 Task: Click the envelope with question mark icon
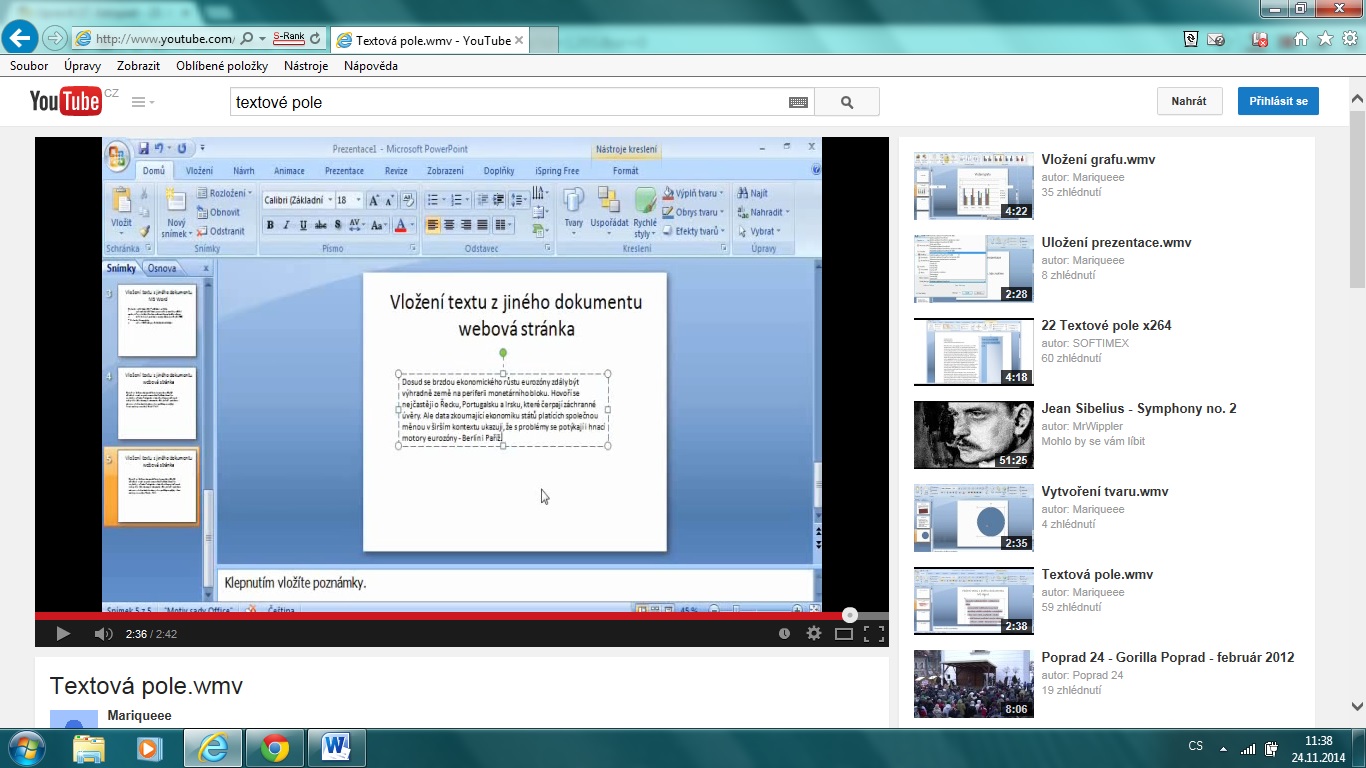(x=1216, y=39)
